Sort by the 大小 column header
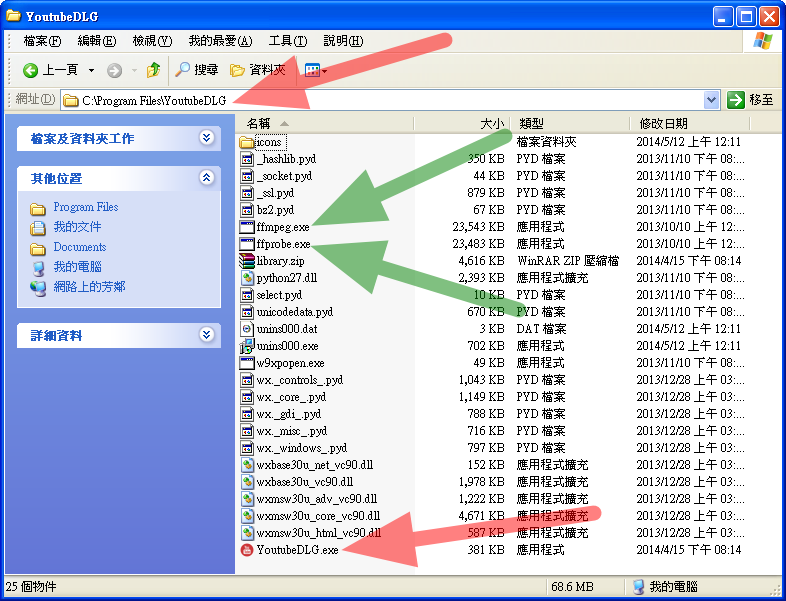The width and height of the screenshot is (786, 601). (x=462, y=123)
